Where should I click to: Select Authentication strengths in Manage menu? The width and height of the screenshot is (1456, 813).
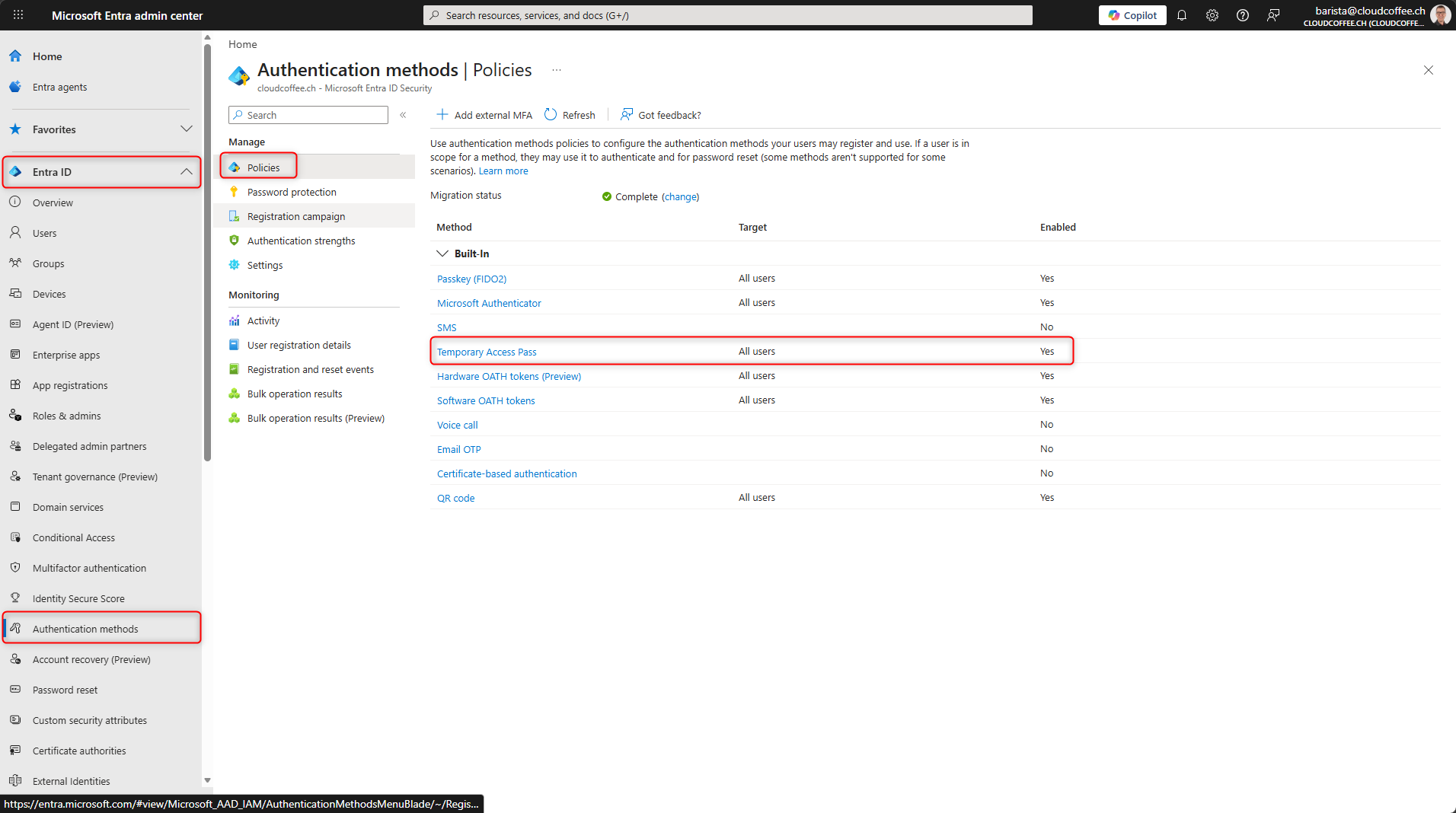(301, 241)
